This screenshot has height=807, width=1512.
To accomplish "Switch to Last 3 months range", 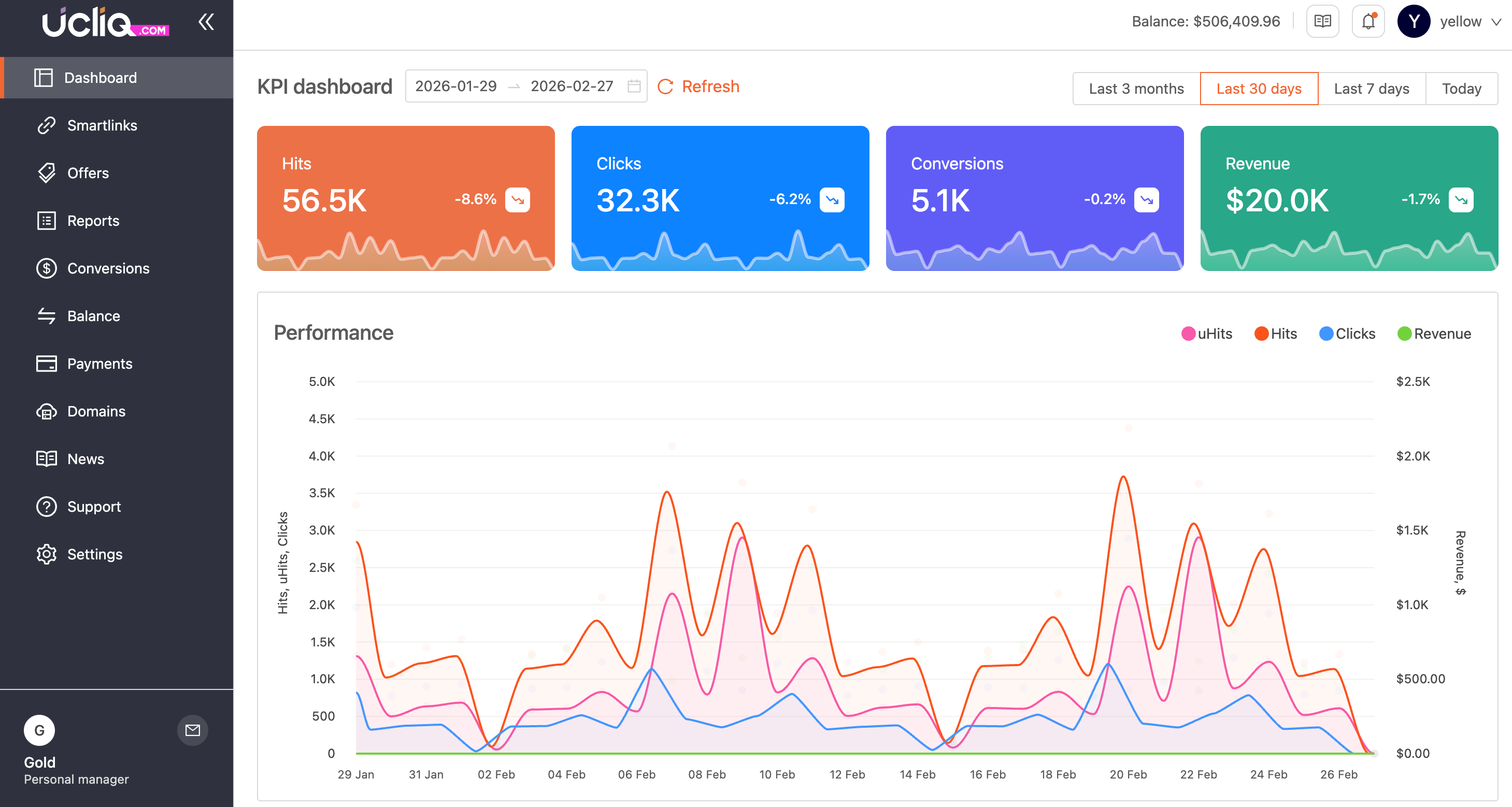I will pyautogui.click(x=1136, y=89).
